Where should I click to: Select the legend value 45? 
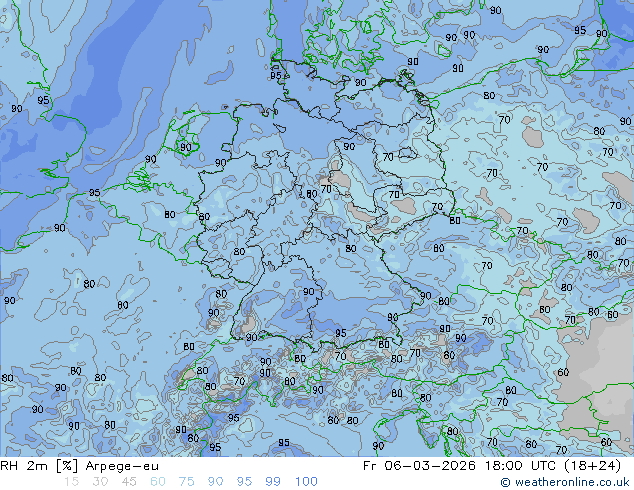129,482
